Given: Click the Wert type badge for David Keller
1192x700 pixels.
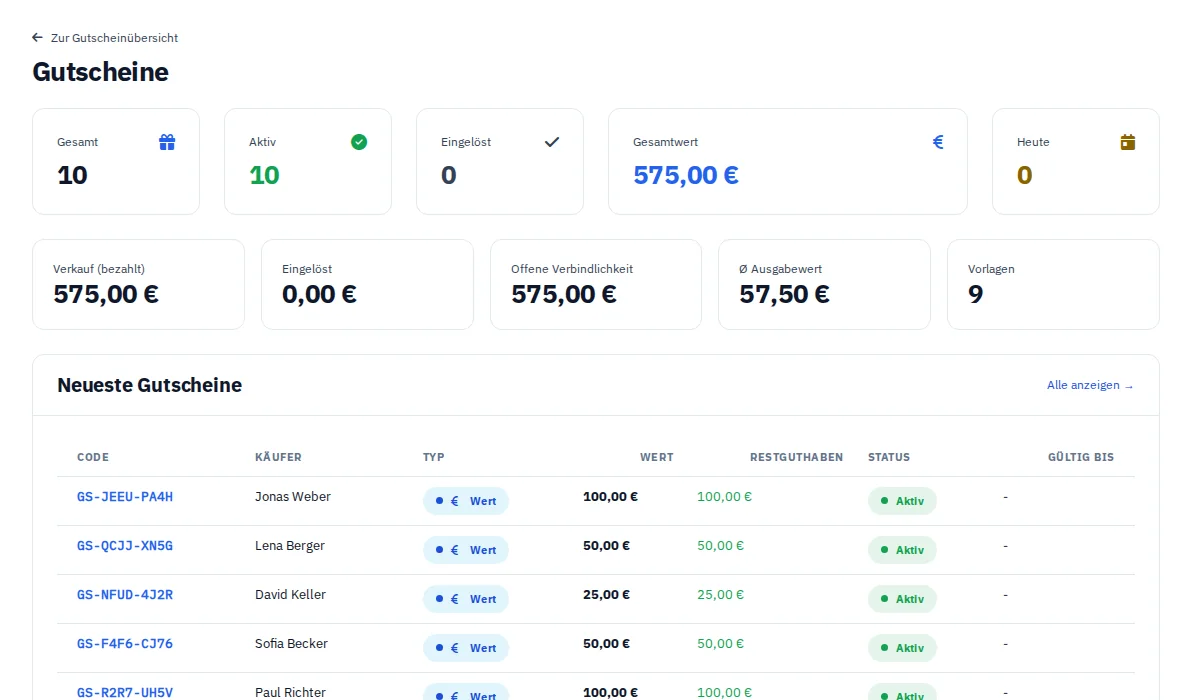Looking at the screenshot, I should coord(466,599).
